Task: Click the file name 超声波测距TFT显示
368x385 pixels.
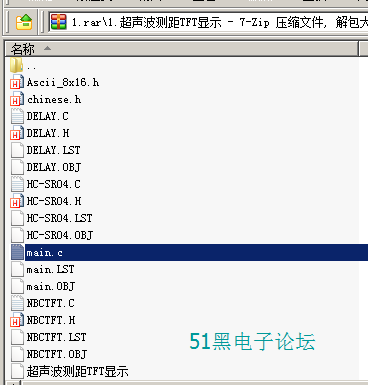Action: coord(77,371)
